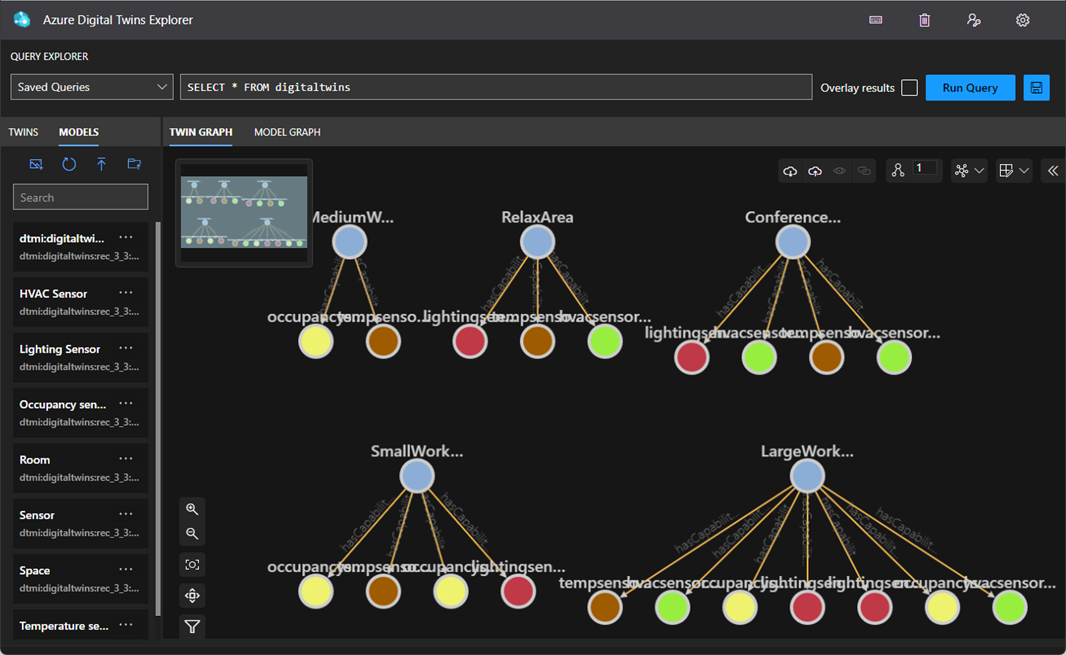This screenshot has height=655, width=1066.
Task: Select the HVAC Sensor model item
Action: 80,302
